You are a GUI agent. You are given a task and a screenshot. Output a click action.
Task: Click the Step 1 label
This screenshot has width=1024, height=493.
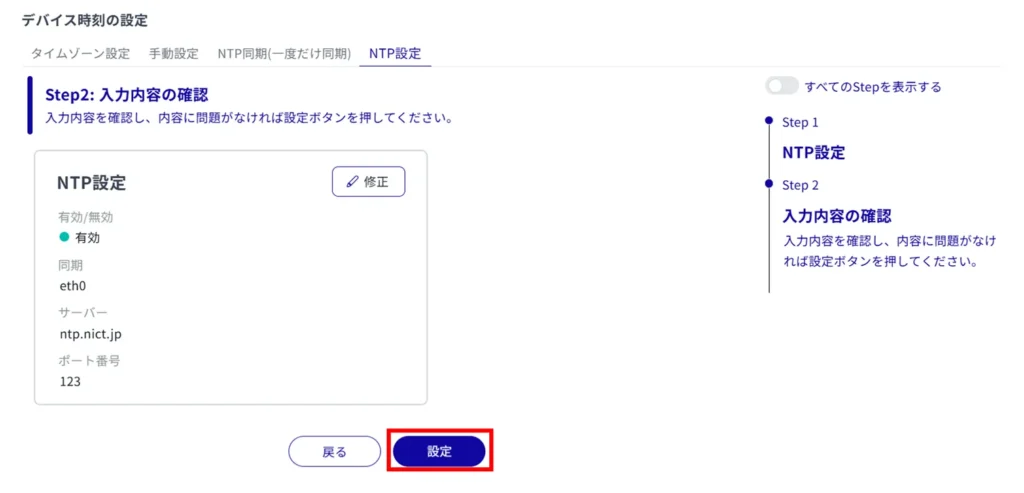click(x=800, y=122)
